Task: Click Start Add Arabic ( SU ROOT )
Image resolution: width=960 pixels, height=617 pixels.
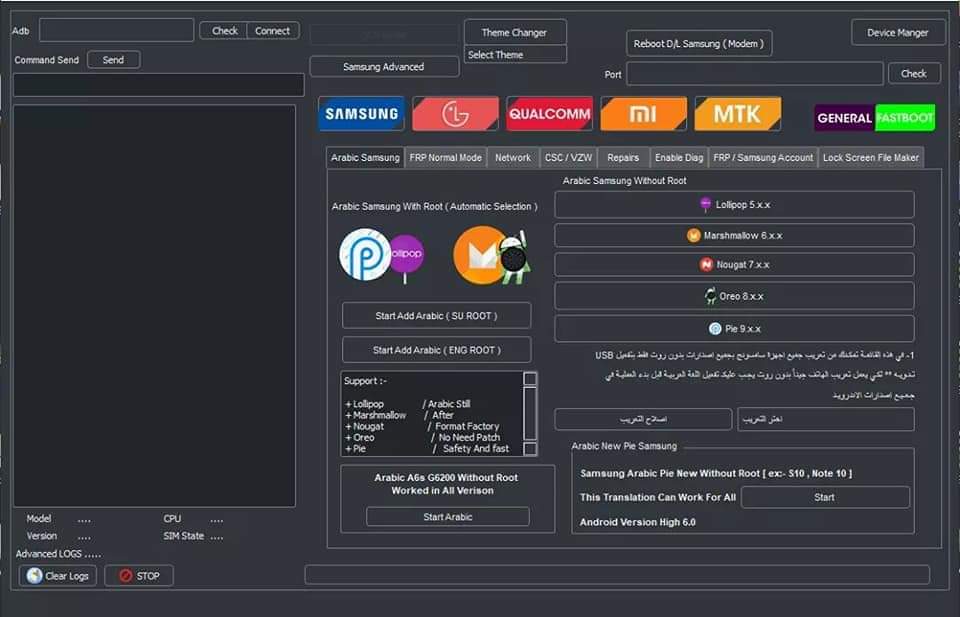Action: pyautogui.click(x=437, y=316)
